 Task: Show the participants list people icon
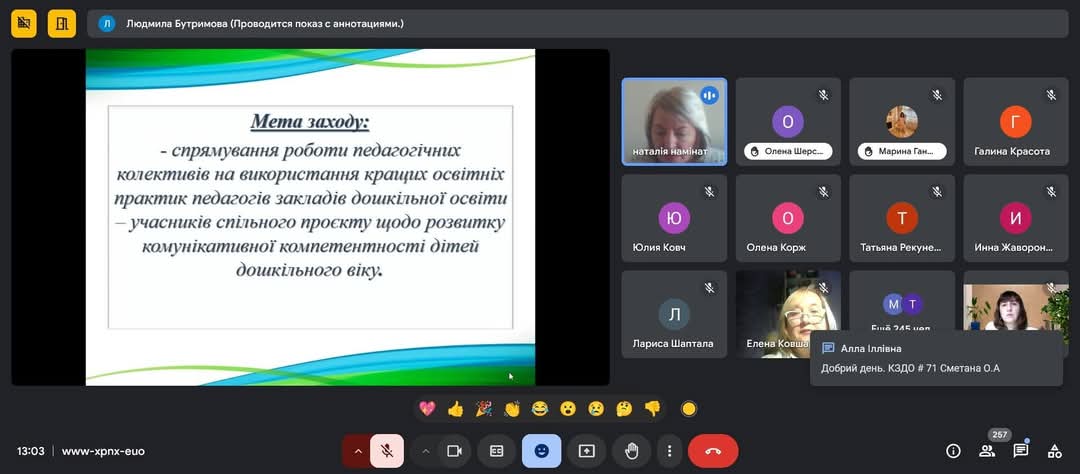[987, 451]
